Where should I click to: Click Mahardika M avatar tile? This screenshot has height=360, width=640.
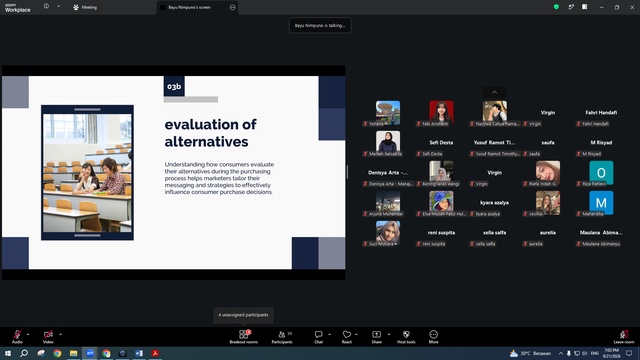[601, 203]
